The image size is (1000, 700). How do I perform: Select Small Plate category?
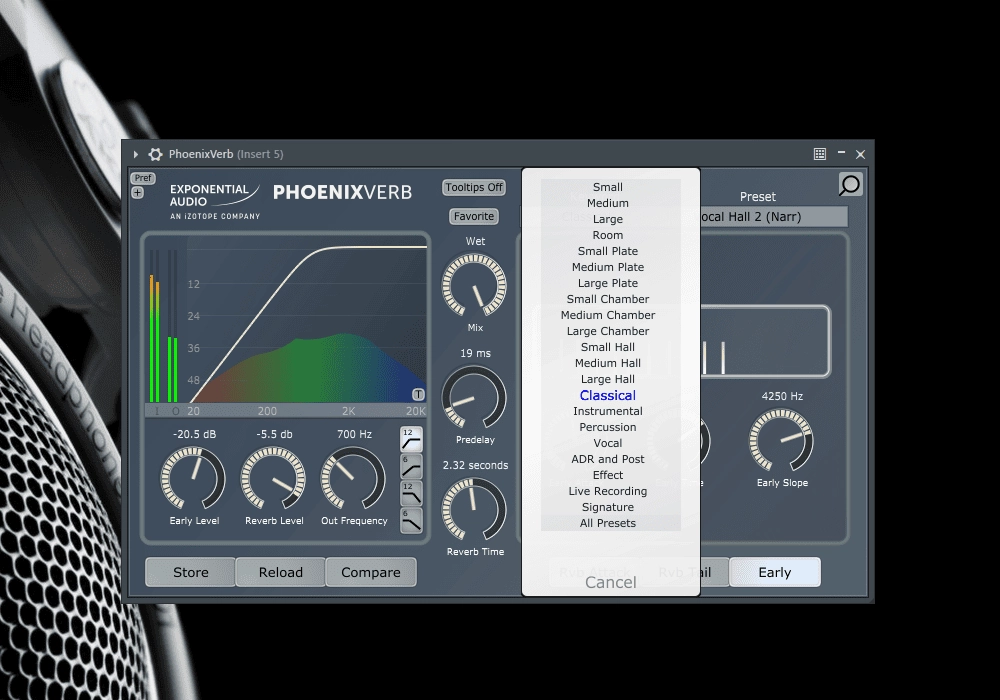[608, 251]
